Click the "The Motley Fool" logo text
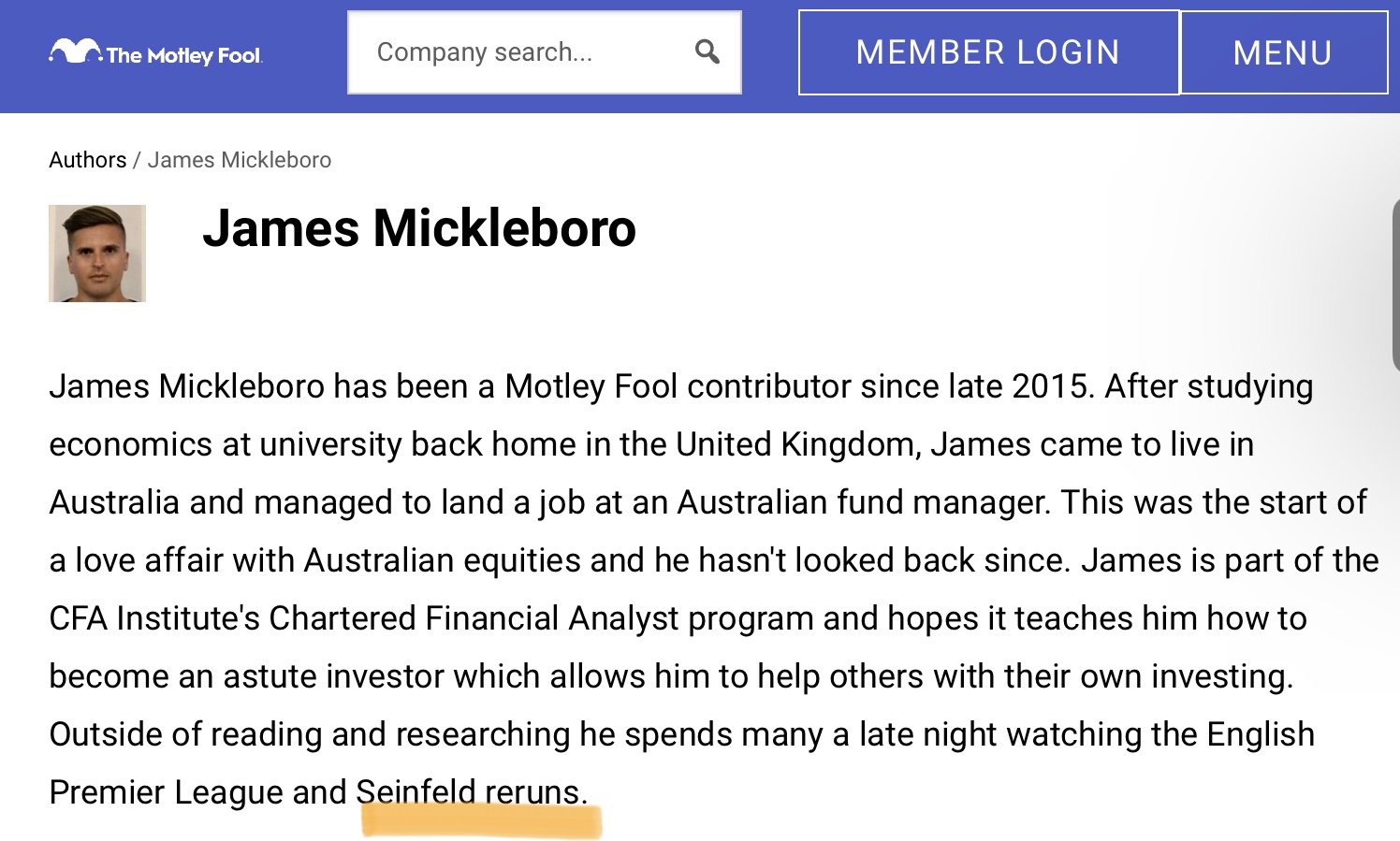The width and height of the screenshot is (1400, 841). click(183, 56)
